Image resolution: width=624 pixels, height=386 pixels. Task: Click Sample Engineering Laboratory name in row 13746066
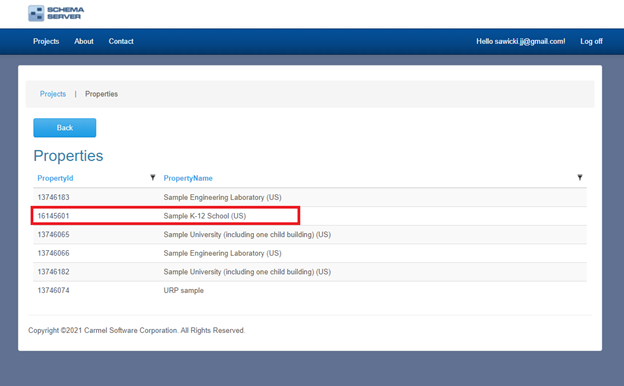[x=222, y=253]
